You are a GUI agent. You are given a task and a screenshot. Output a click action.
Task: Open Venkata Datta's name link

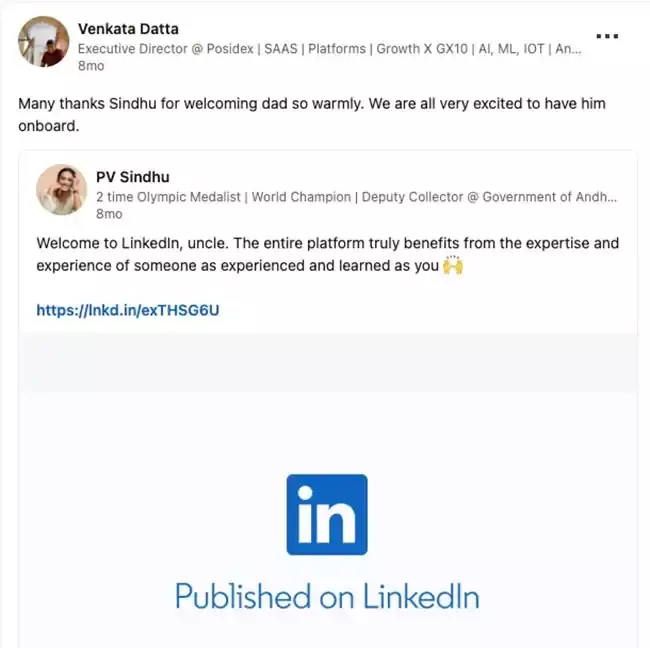(x=128, y=28)
